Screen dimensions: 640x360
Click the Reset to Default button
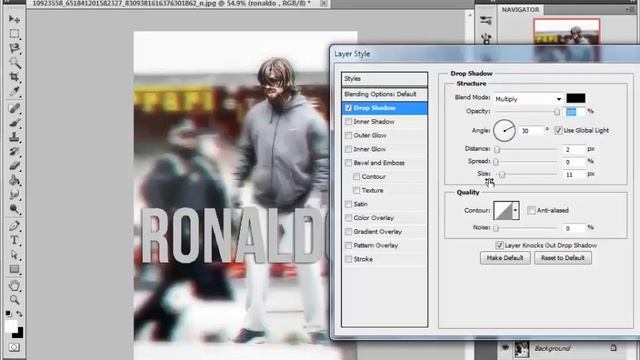563,258
